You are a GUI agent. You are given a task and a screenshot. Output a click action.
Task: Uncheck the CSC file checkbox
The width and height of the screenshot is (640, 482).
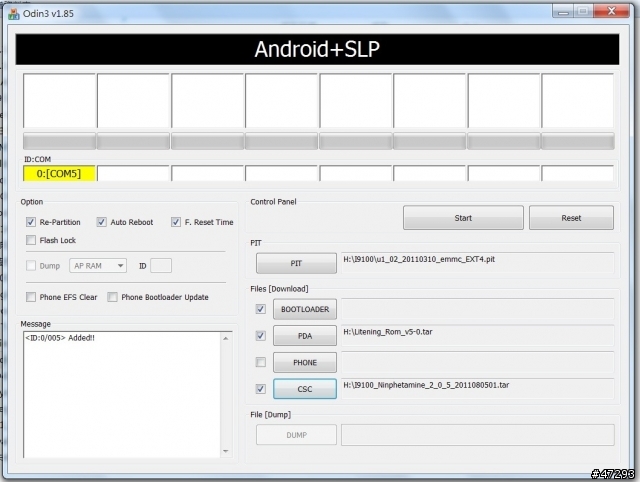(x=260, y=389)
